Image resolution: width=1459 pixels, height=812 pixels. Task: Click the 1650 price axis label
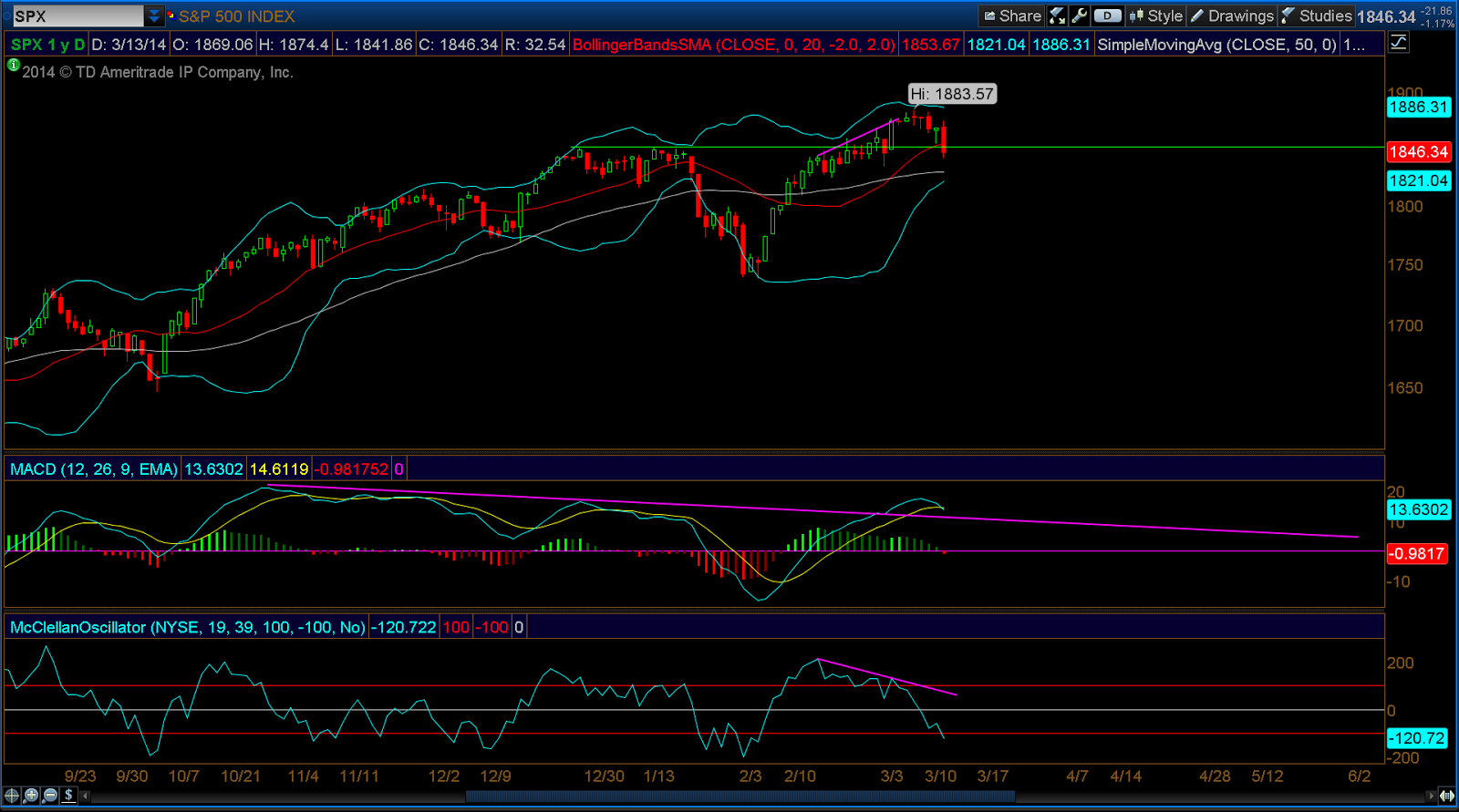(1405, 388)
